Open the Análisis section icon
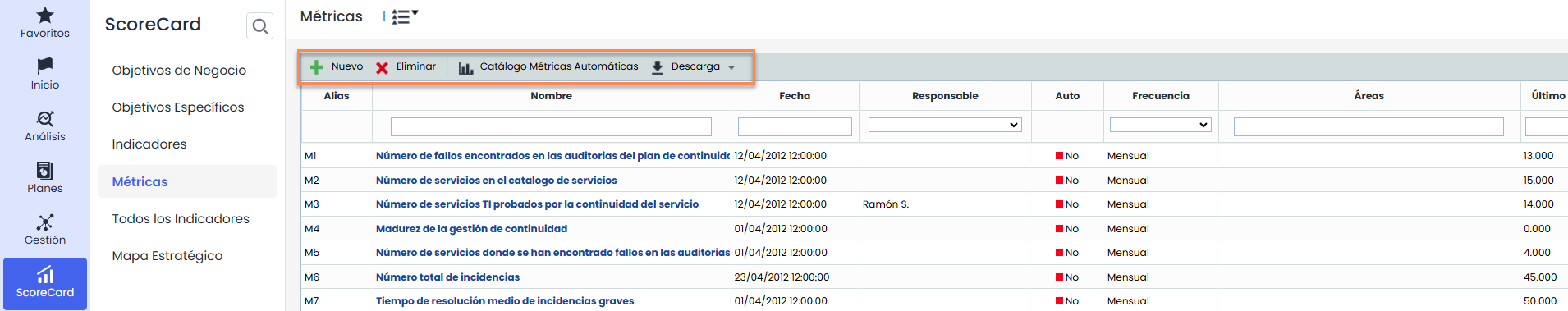This screenshot has width=1568, height=311. click(45, 126)
